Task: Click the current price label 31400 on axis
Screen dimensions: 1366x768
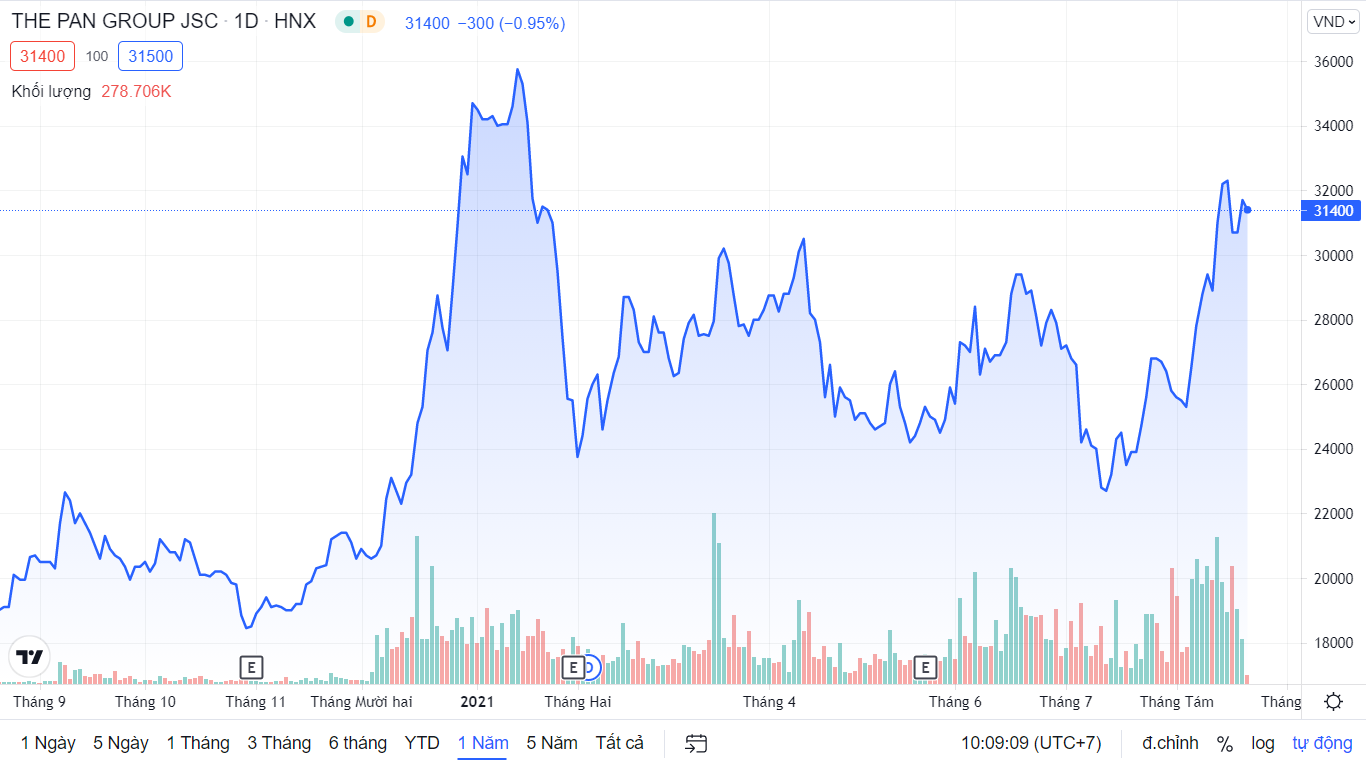Action: tap(1333, 210)
